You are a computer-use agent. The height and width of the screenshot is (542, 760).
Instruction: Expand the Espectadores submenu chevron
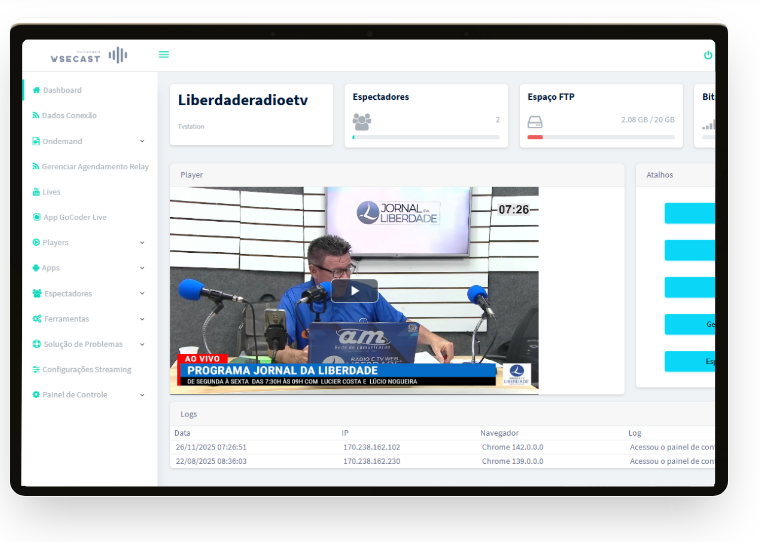[142, 293]
